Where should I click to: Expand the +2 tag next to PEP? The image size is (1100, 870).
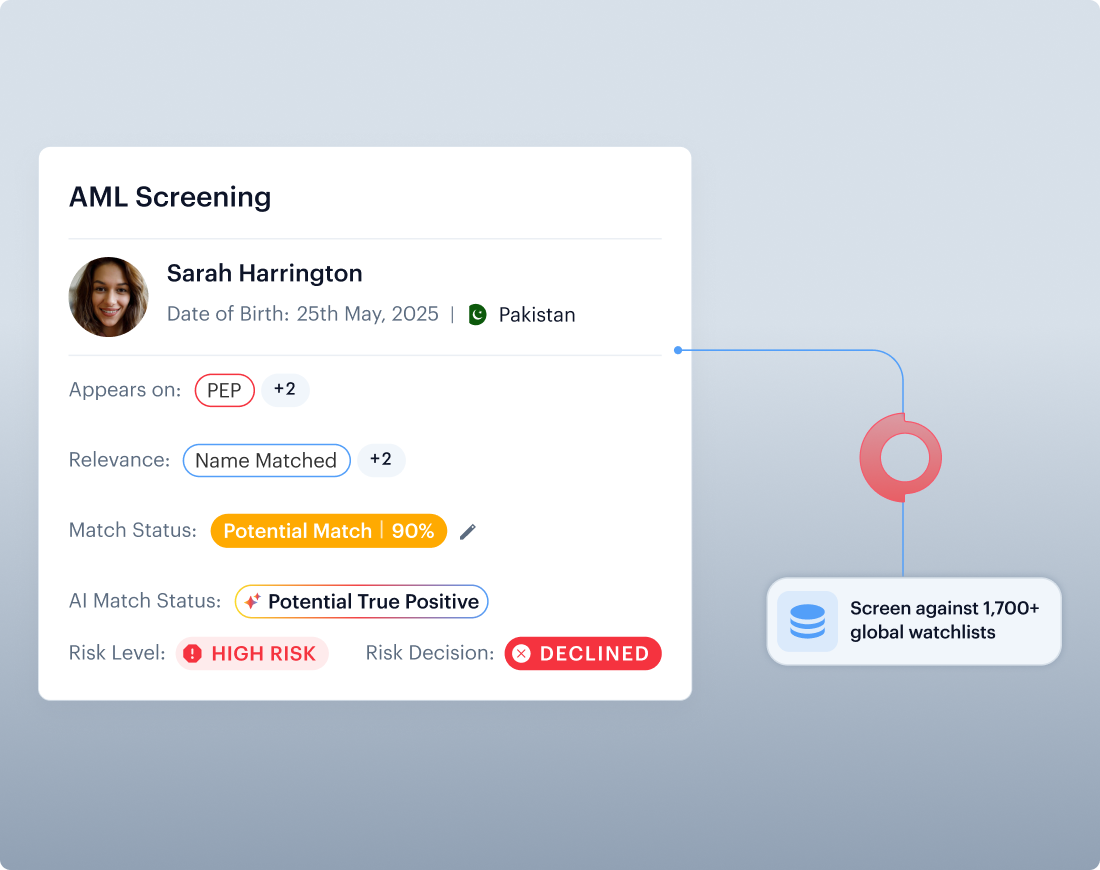285,389
